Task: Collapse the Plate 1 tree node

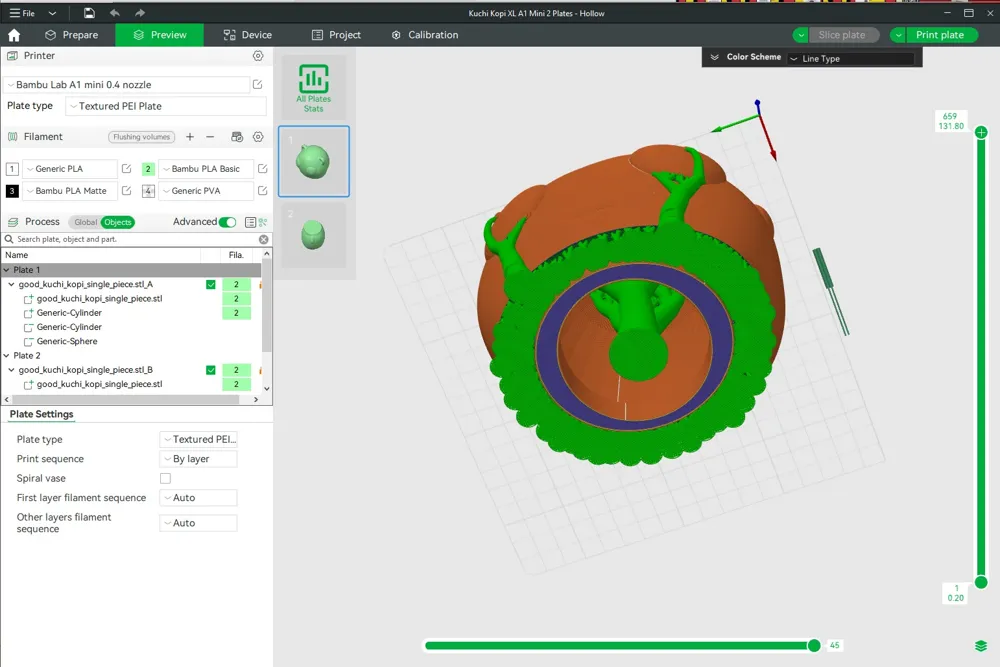Action: [6, 270]
